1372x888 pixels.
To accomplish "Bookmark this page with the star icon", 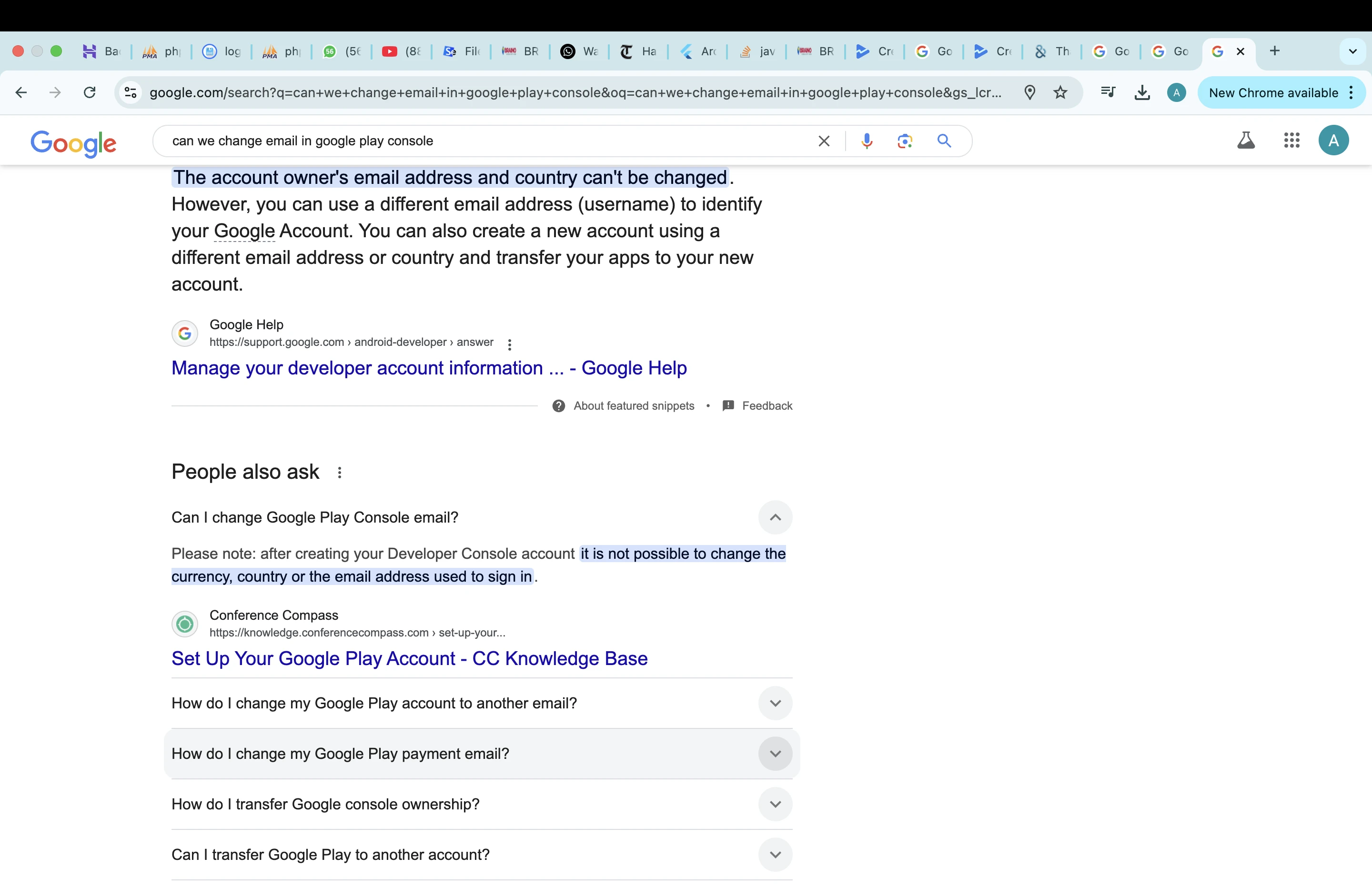I will [1060, 92].
